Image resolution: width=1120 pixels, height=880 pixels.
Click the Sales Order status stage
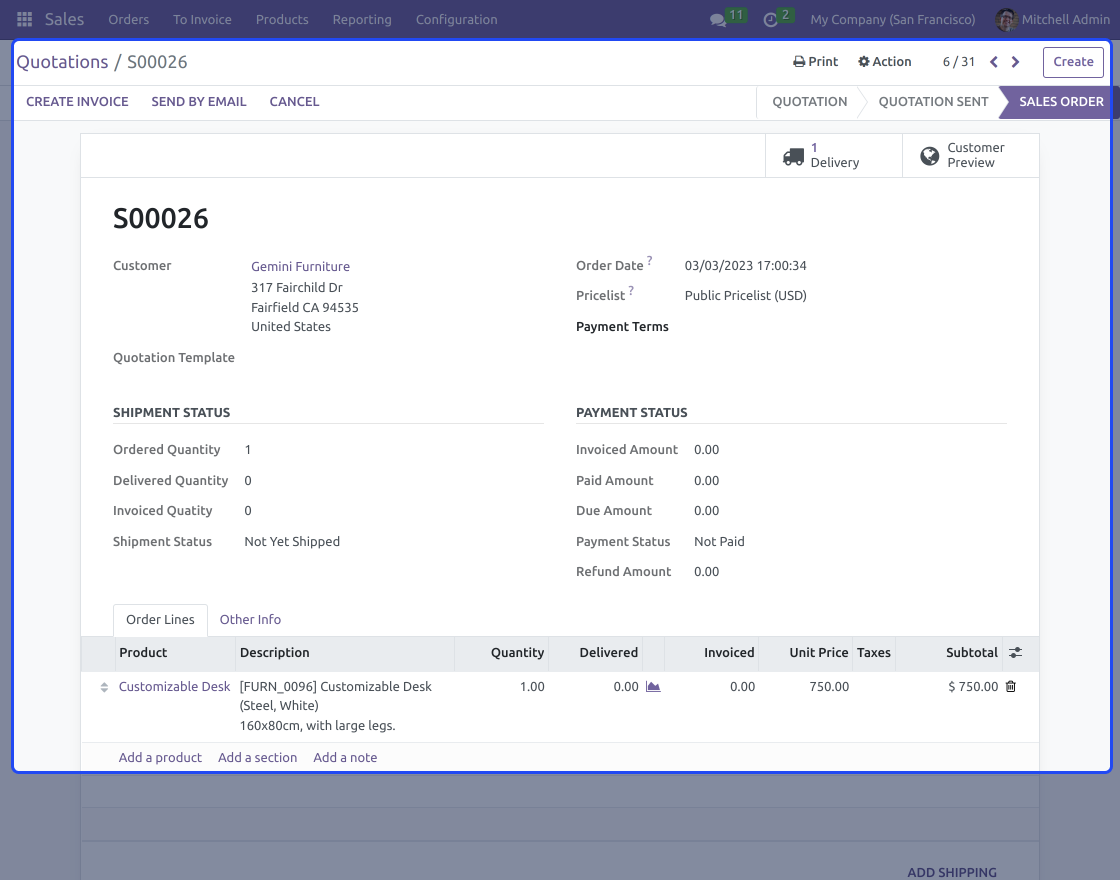tap(1061, 101)
